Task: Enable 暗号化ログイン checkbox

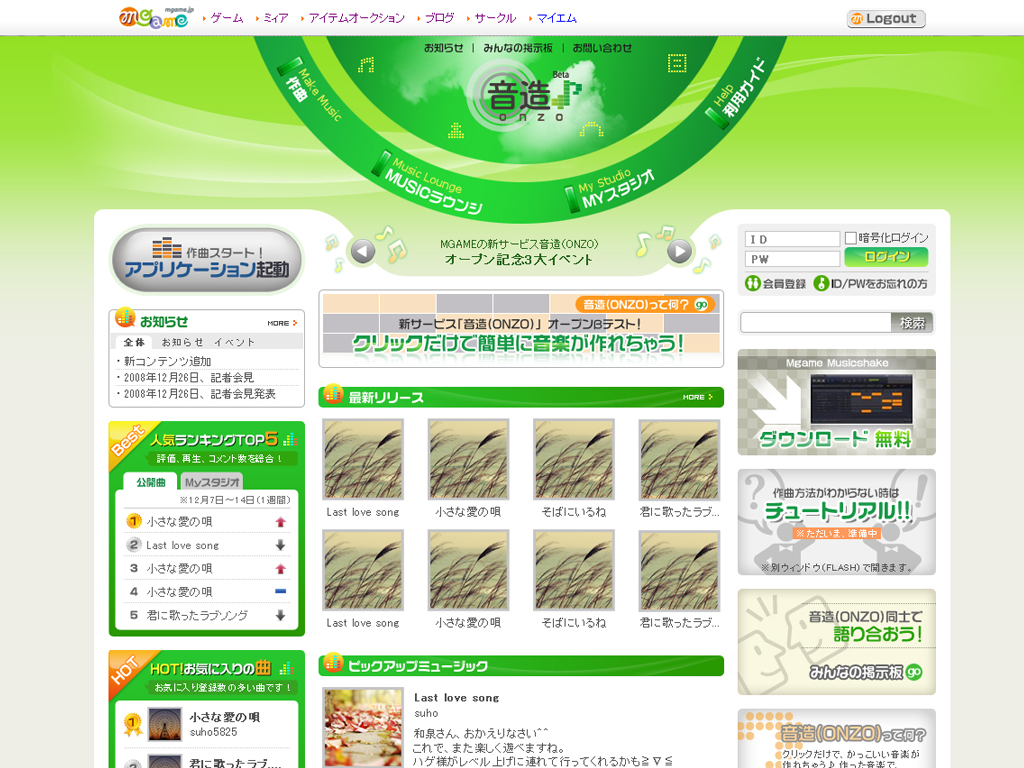Action: click(x=851, y=238)
